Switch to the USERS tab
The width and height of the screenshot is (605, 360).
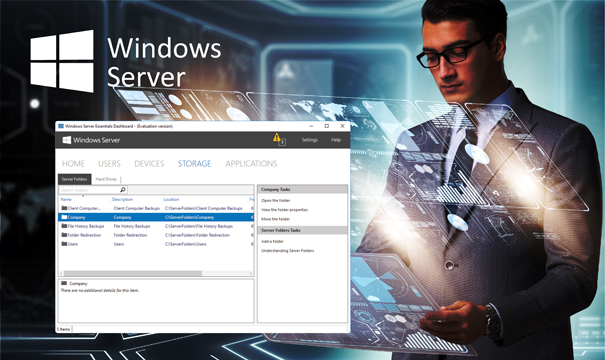[109, 164]
